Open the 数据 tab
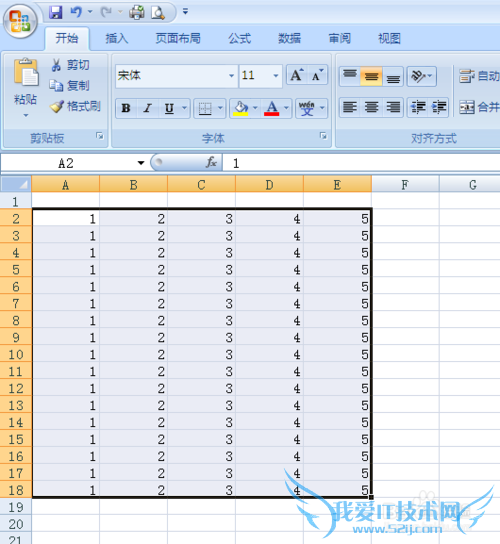The height and width of the screenshot is (544, 500). 289,38
